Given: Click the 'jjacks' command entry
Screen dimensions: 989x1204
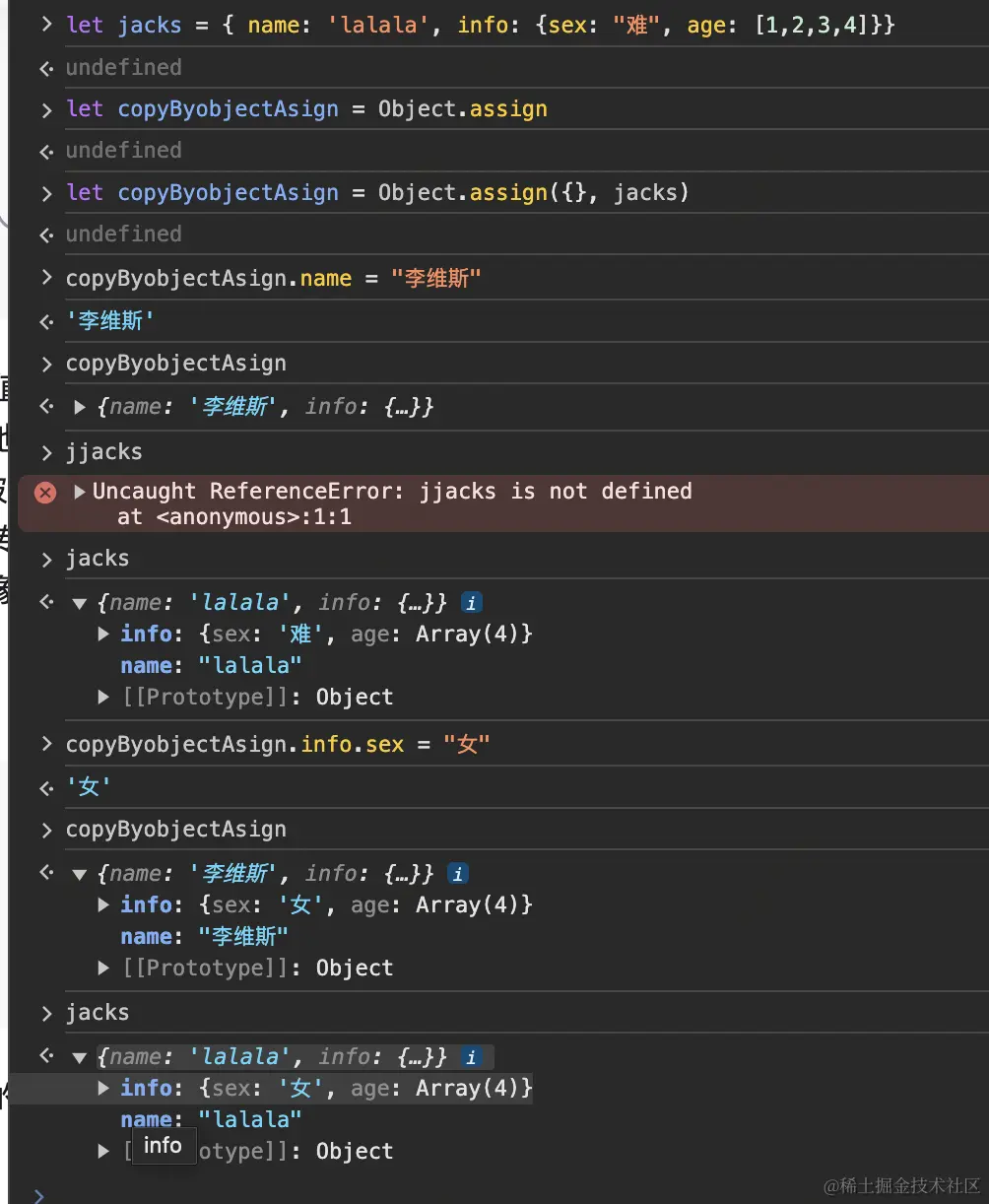Looking at the screenshot, I should pos(104,451).
